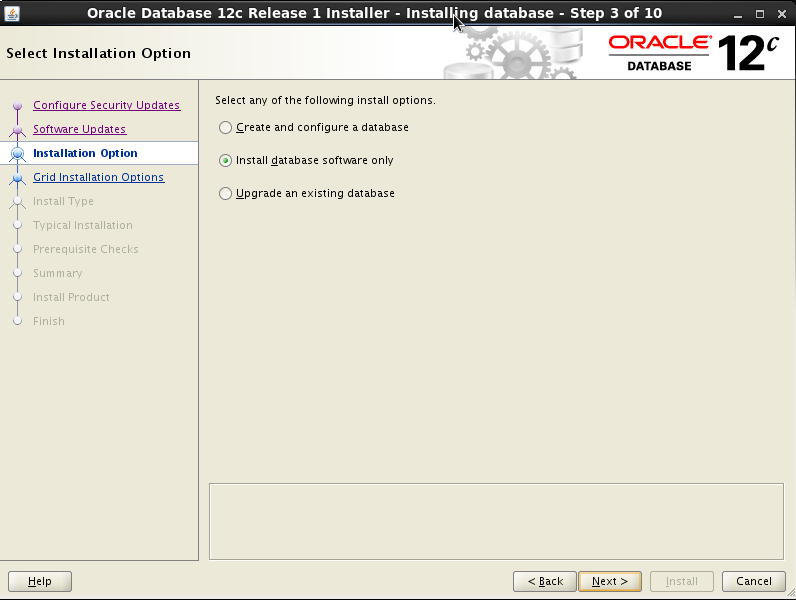Click the Select Installation Option heading
The width and height of the screenshot is (796, 600).
click(x=98, y=53)
